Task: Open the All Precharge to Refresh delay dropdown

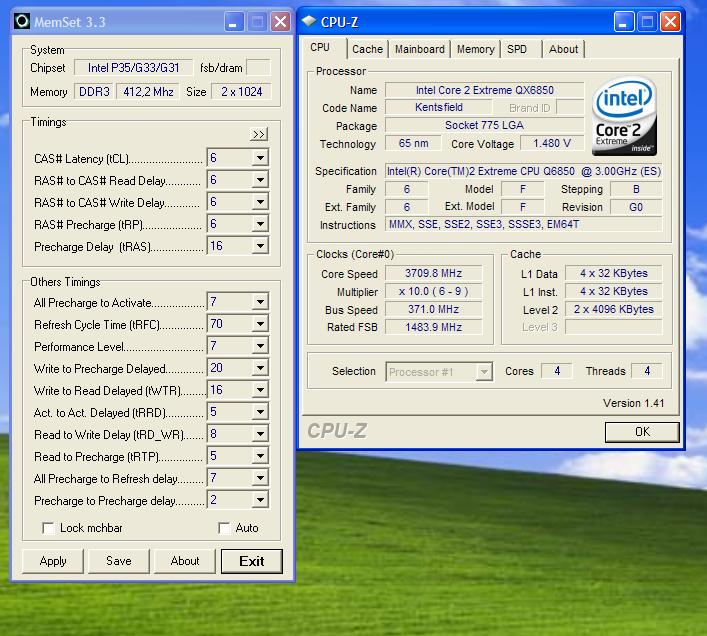Action: click(x=260, y=478)
